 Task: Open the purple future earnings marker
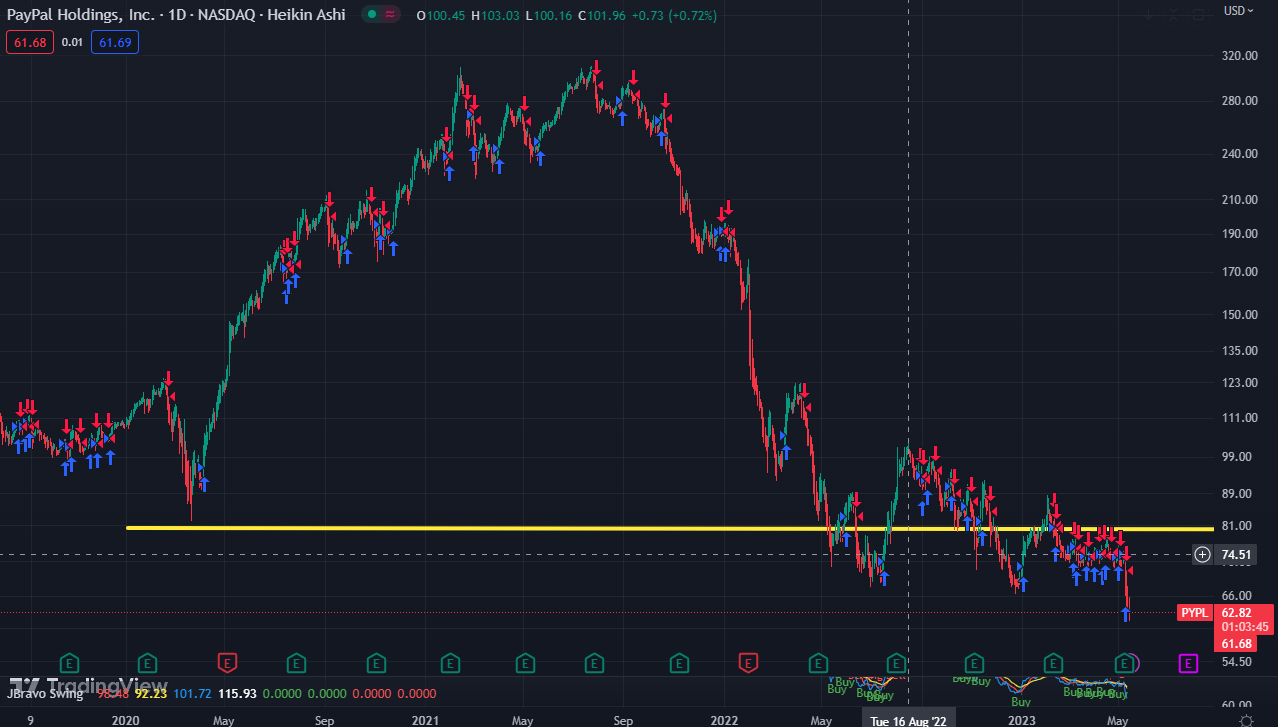pyautogui.click(x=1188, y=662)
